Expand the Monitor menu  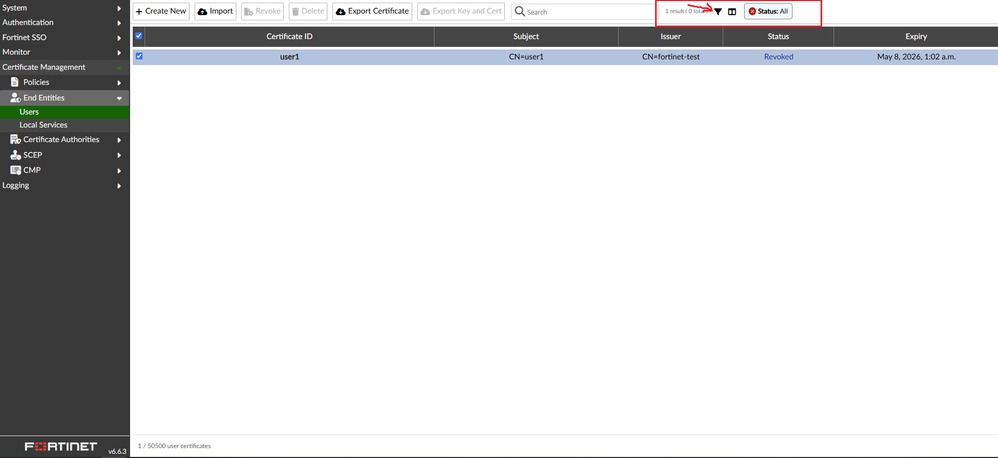click(64, 52)
